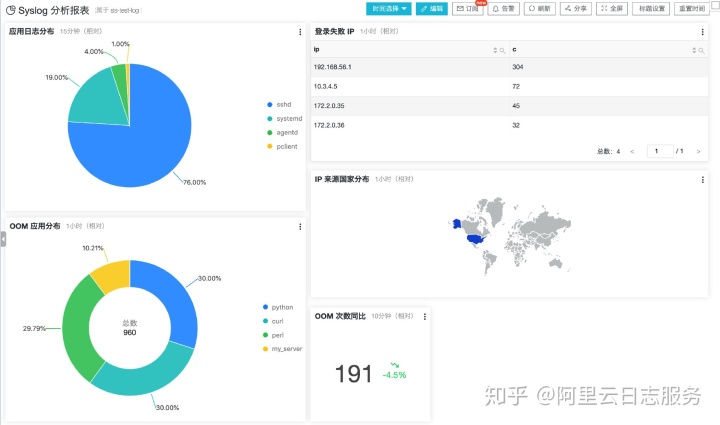This screenshot has width=720, height=425.
Task: Click the 订阅 subscribe button
Action: pyautogui.click(x=467, y=9)
